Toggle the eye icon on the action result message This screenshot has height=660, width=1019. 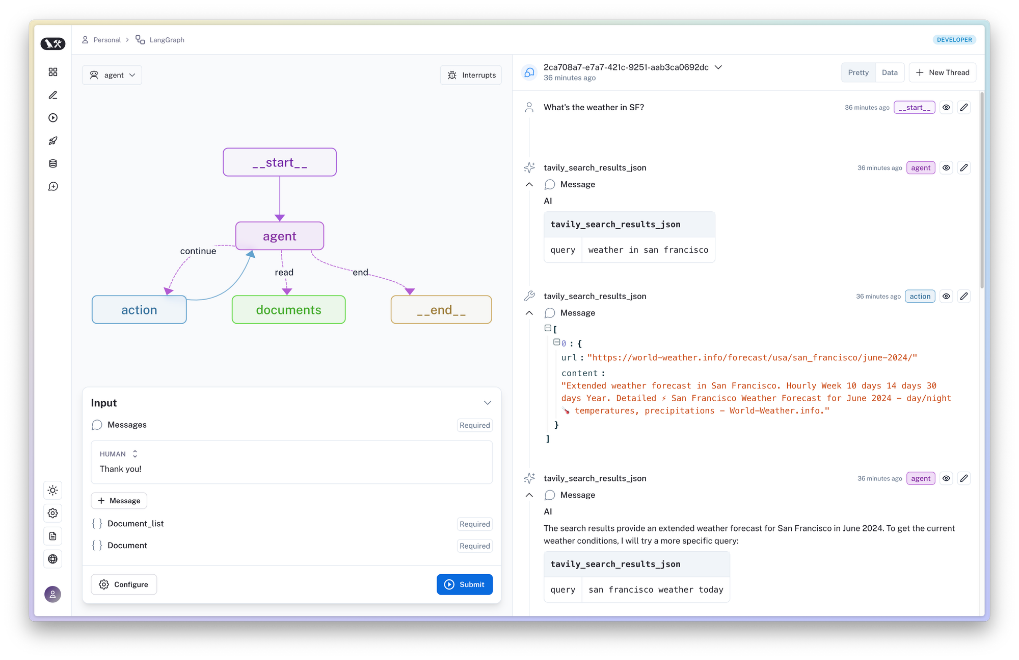pos(946,296)
